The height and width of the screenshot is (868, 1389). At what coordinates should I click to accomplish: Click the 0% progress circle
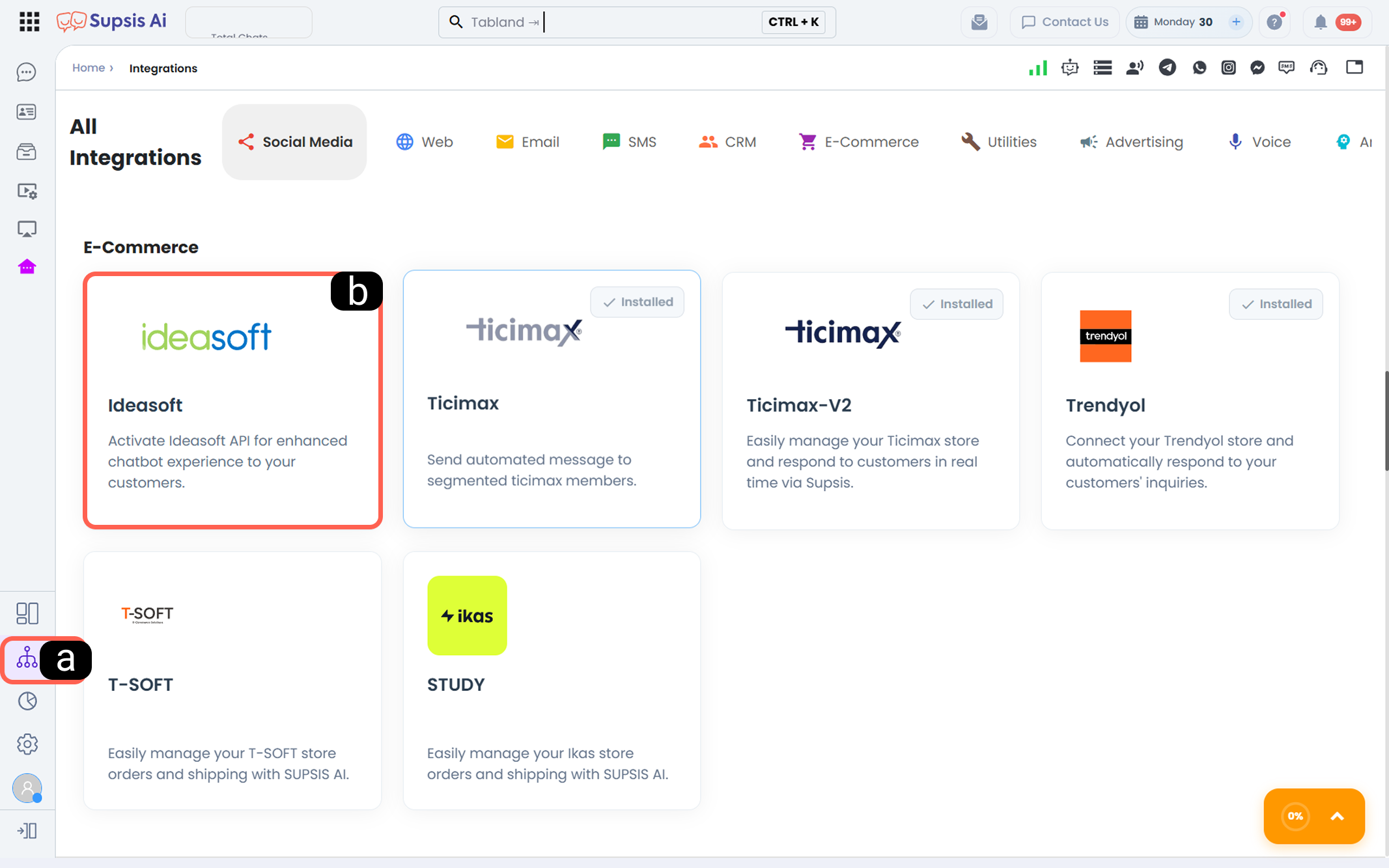pos(1295,816)
